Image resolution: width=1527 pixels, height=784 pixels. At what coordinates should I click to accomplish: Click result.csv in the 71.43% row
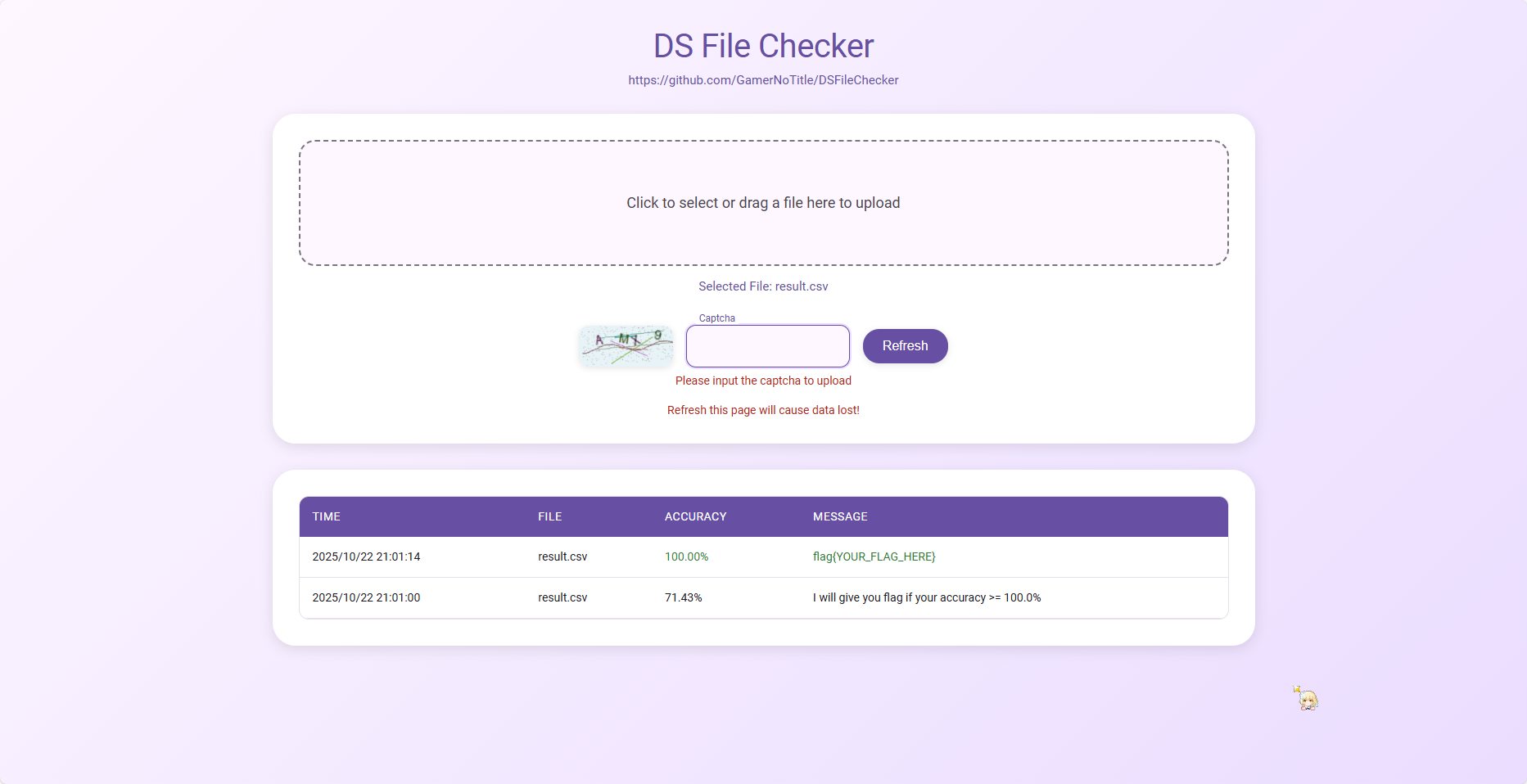(x=562, y=597)
